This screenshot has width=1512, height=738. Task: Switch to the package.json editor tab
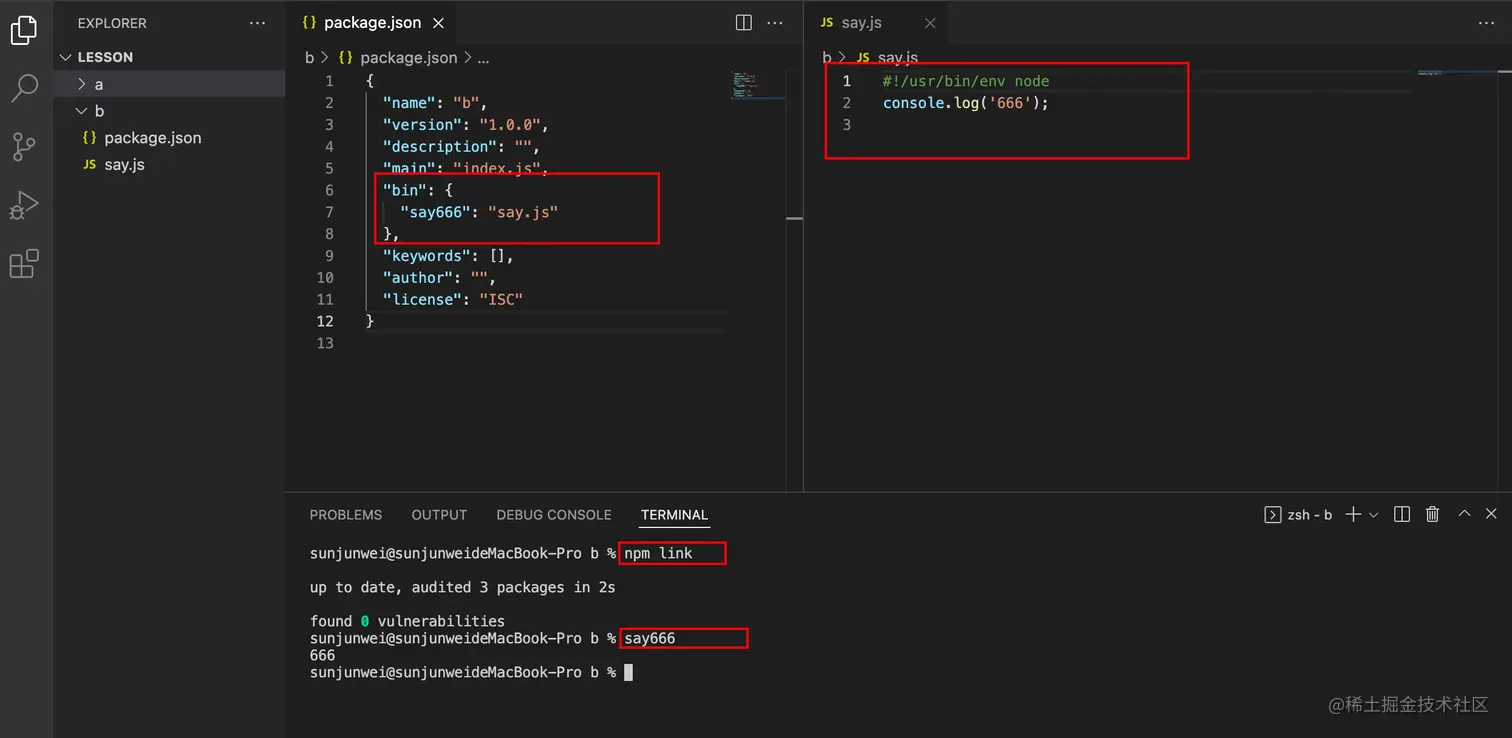click(x=372, y=23)
